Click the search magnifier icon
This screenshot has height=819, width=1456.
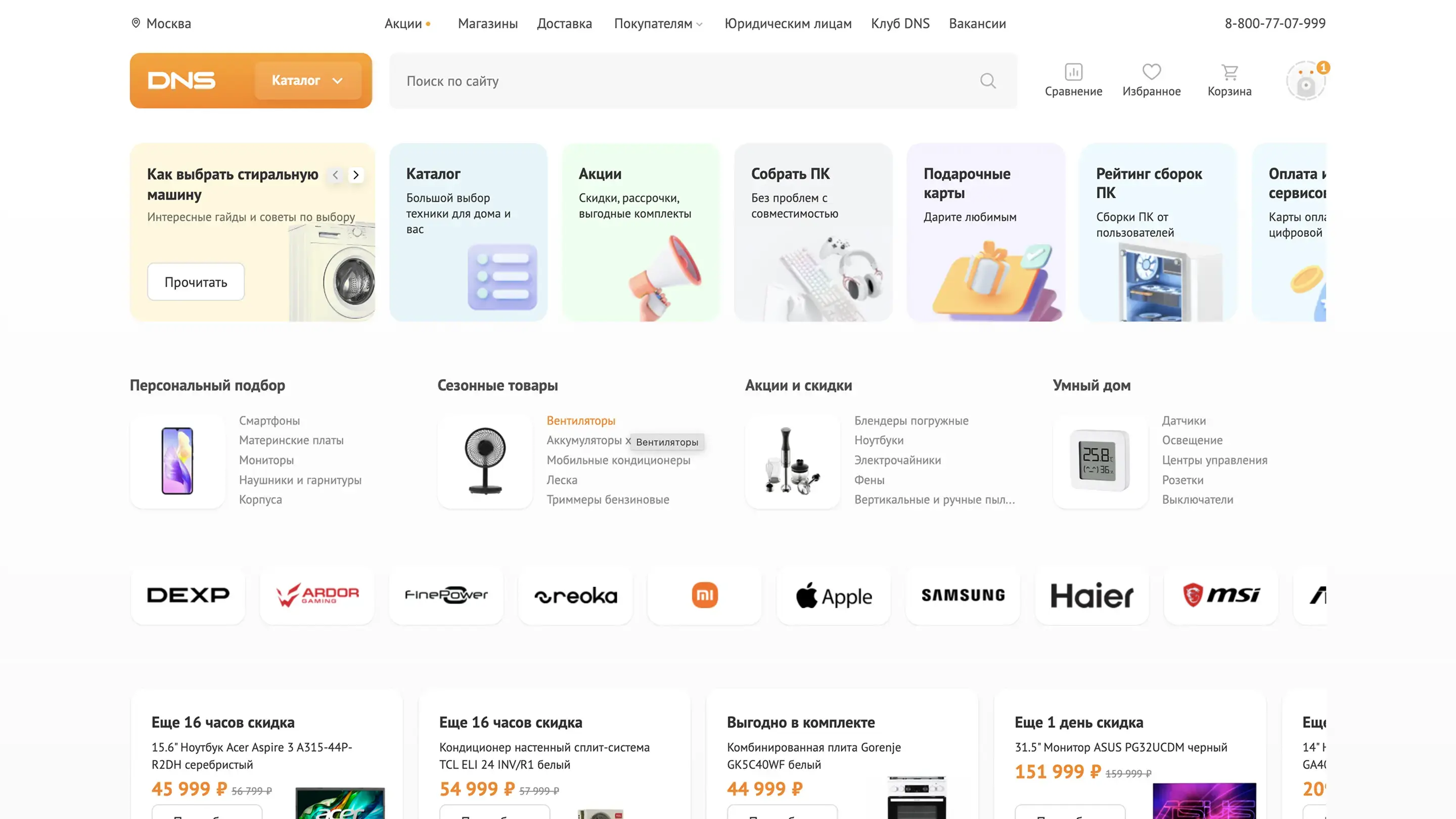pos(988,81)
